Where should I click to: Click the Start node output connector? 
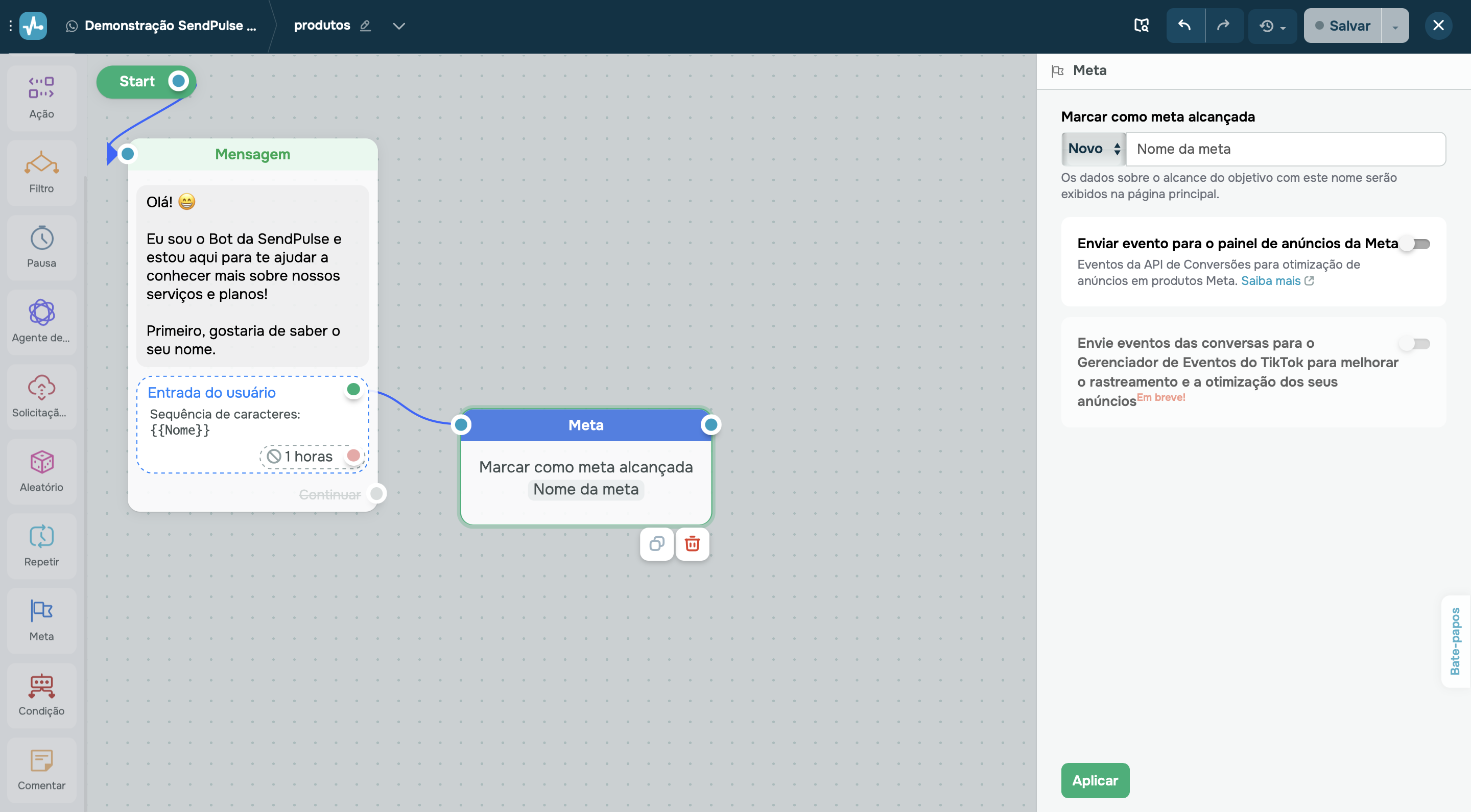[179, 81]
